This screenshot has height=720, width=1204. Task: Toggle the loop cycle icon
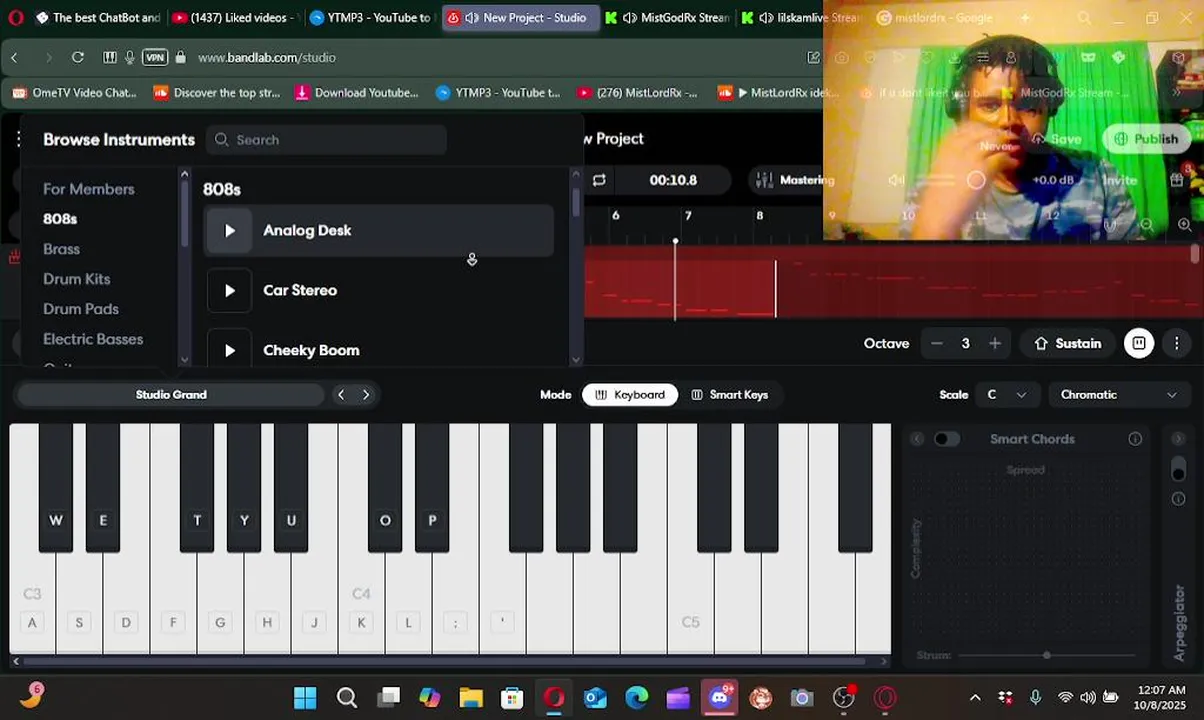pyautogui.click(x=599, y=180)
